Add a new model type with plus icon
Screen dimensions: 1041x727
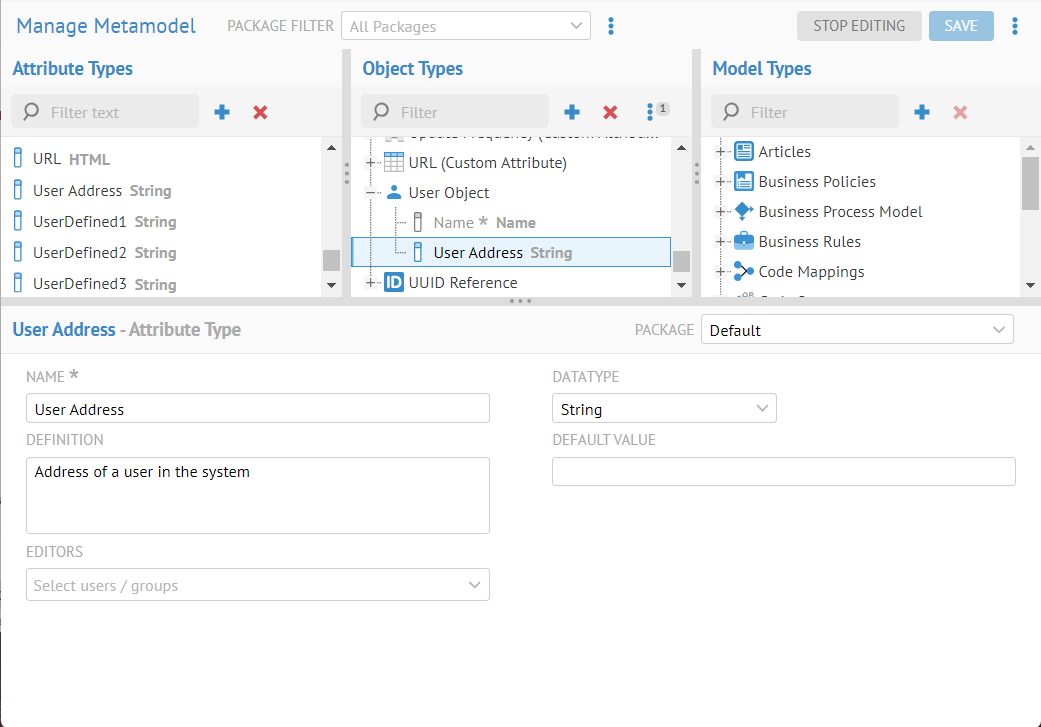point(922,112)
